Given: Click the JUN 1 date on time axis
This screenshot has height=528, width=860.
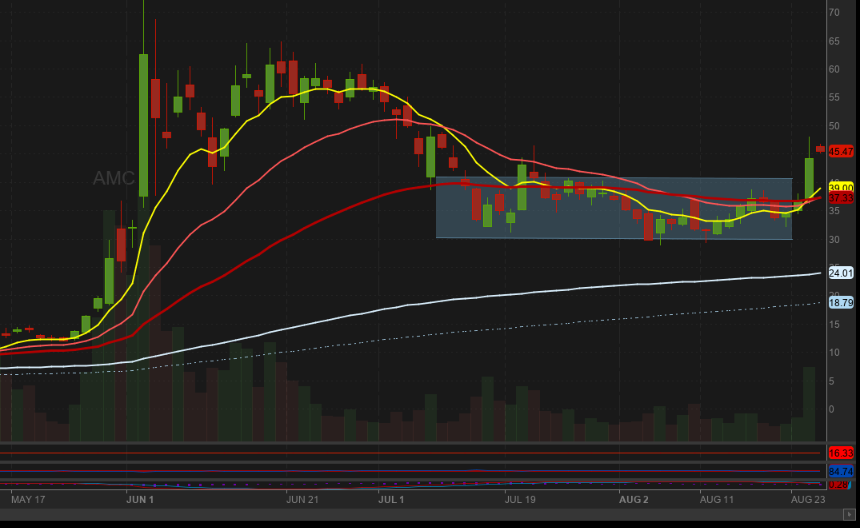Looking at the screenshot, I should [140, 498].
